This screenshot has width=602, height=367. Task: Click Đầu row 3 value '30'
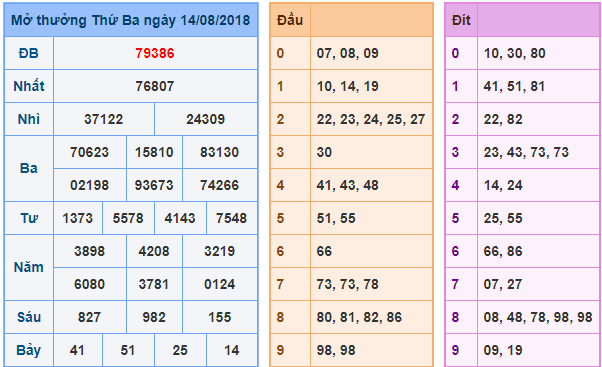pyautogui.click(x=324, y=152)
